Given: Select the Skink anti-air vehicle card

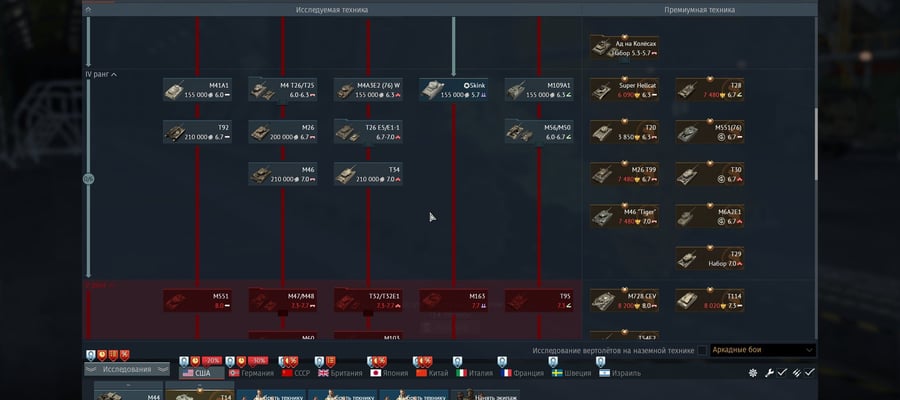Looking at the screenshot, I should (454, 90).
